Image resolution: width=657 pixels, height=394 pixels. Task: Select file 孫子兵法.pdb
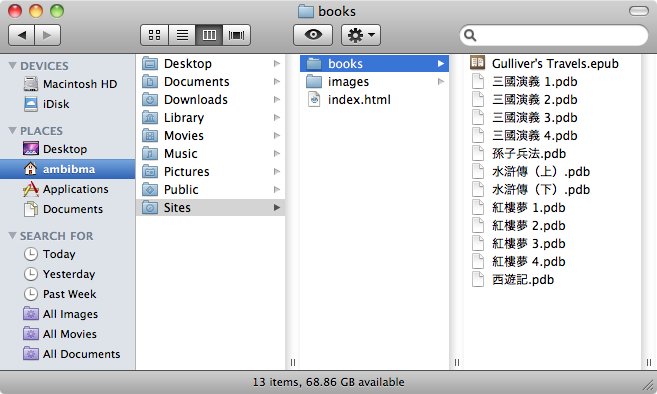coord(552,154)
